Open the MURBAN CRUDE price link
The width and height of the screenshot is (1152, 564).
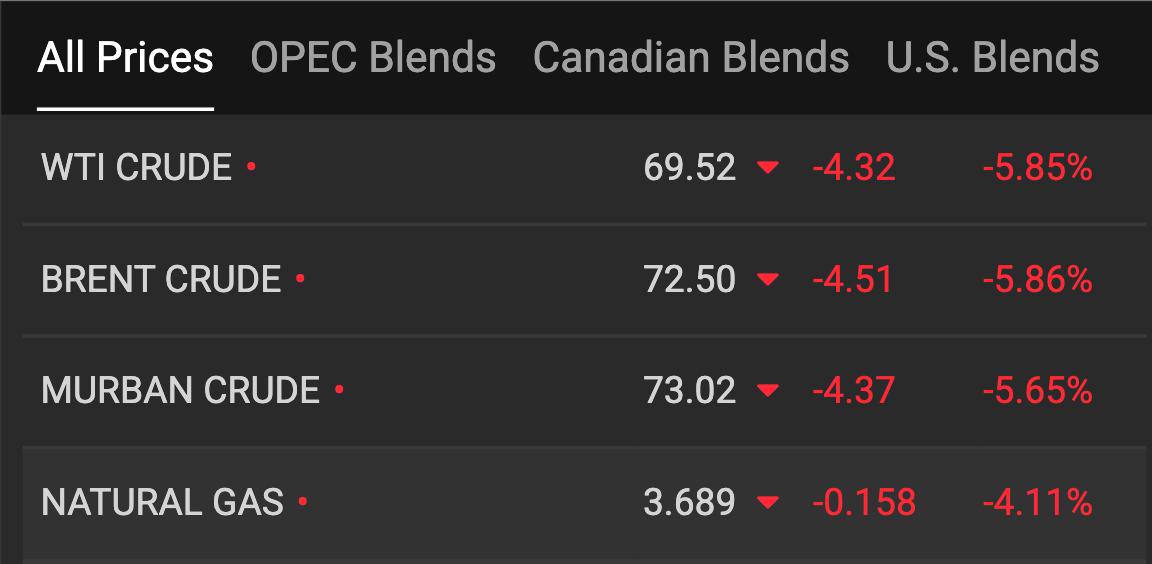click(181, 391)
